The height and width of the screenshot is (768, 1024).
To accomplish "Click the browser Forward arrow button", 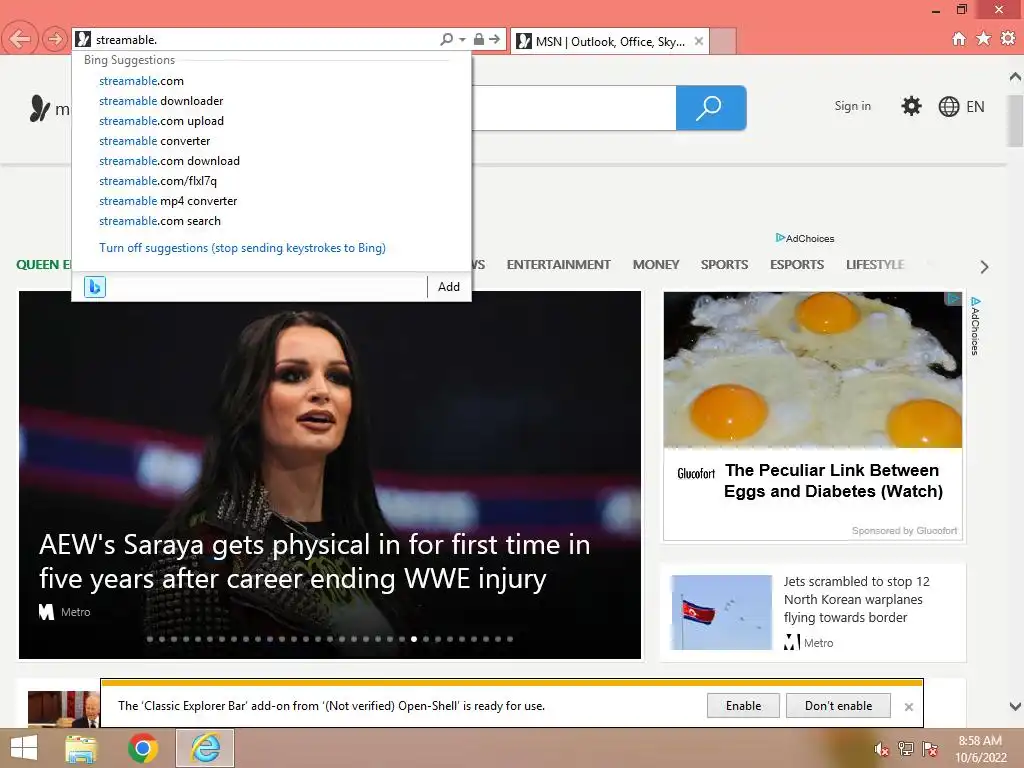I will coord(55,39).
